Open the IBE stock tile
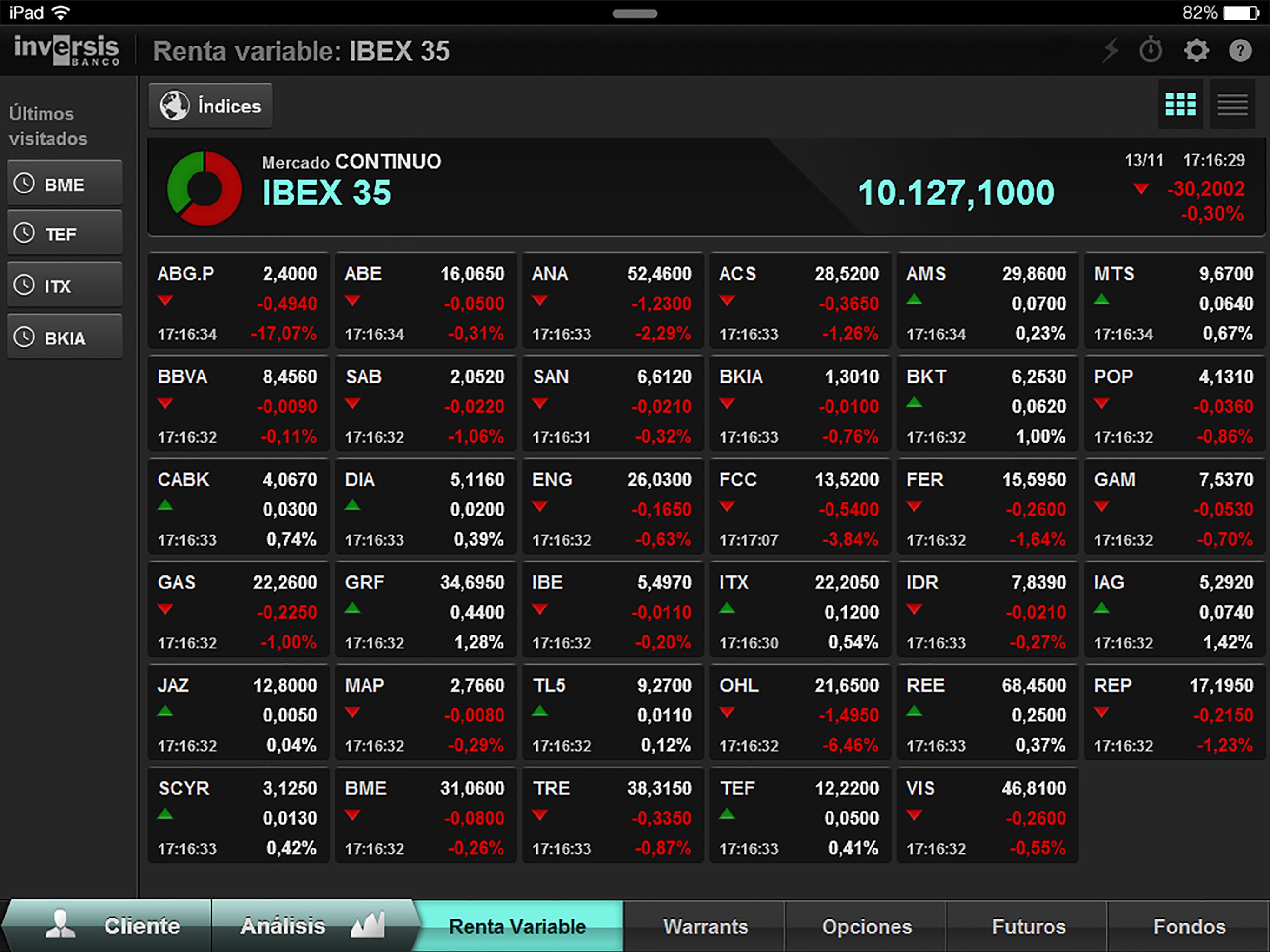The width and height of the screenshot is (1270, 952). pyautogui.click(x=613, y=608)
